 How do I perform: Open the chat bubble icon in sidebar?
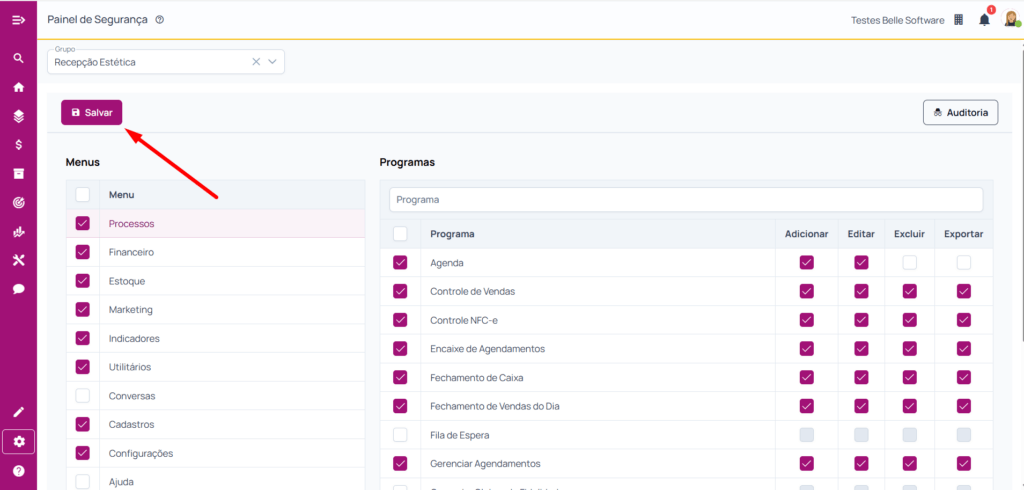pos(18,289)
